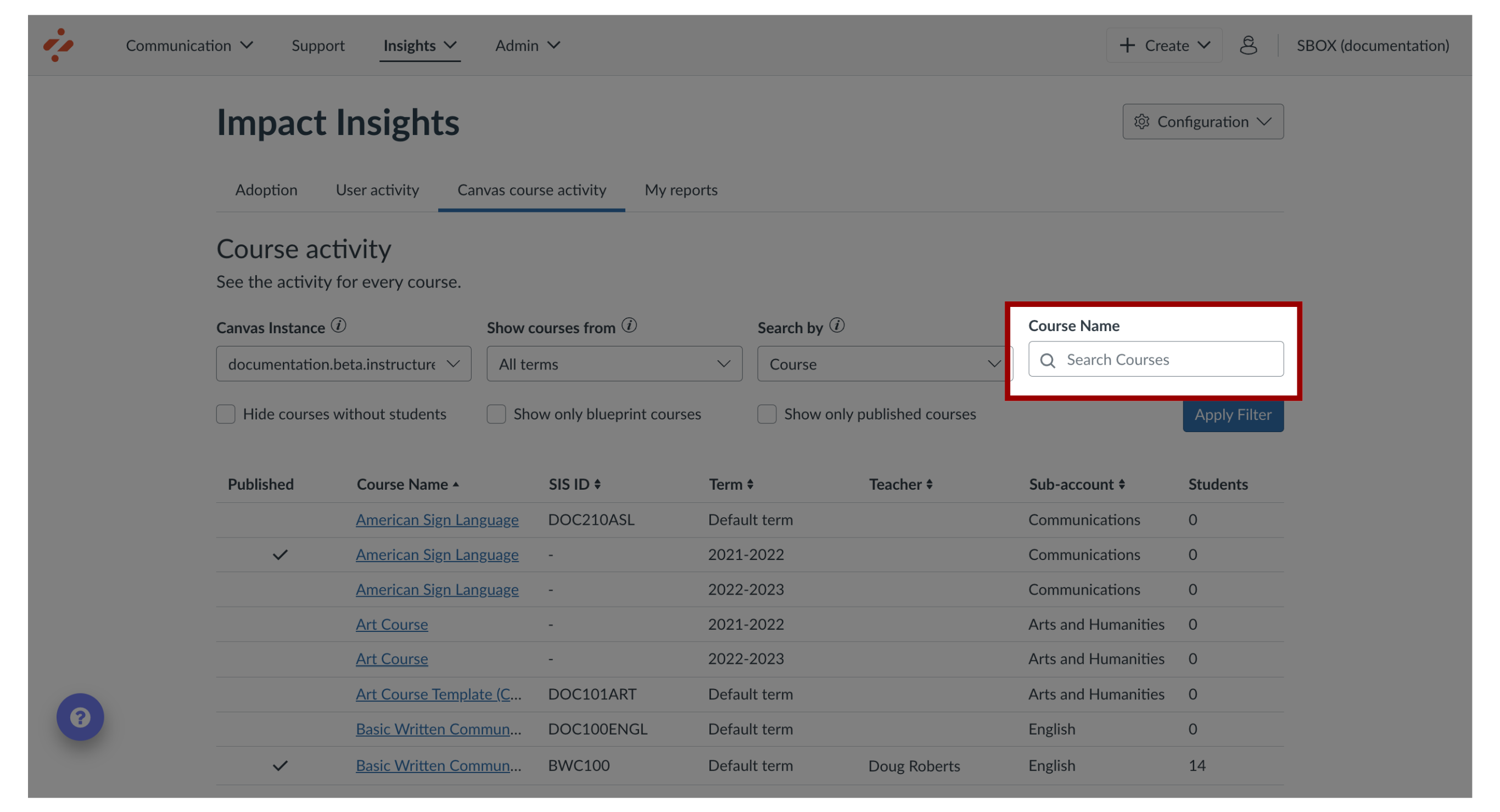Open the Configuration dropdown

click(x=1202, y=122)
